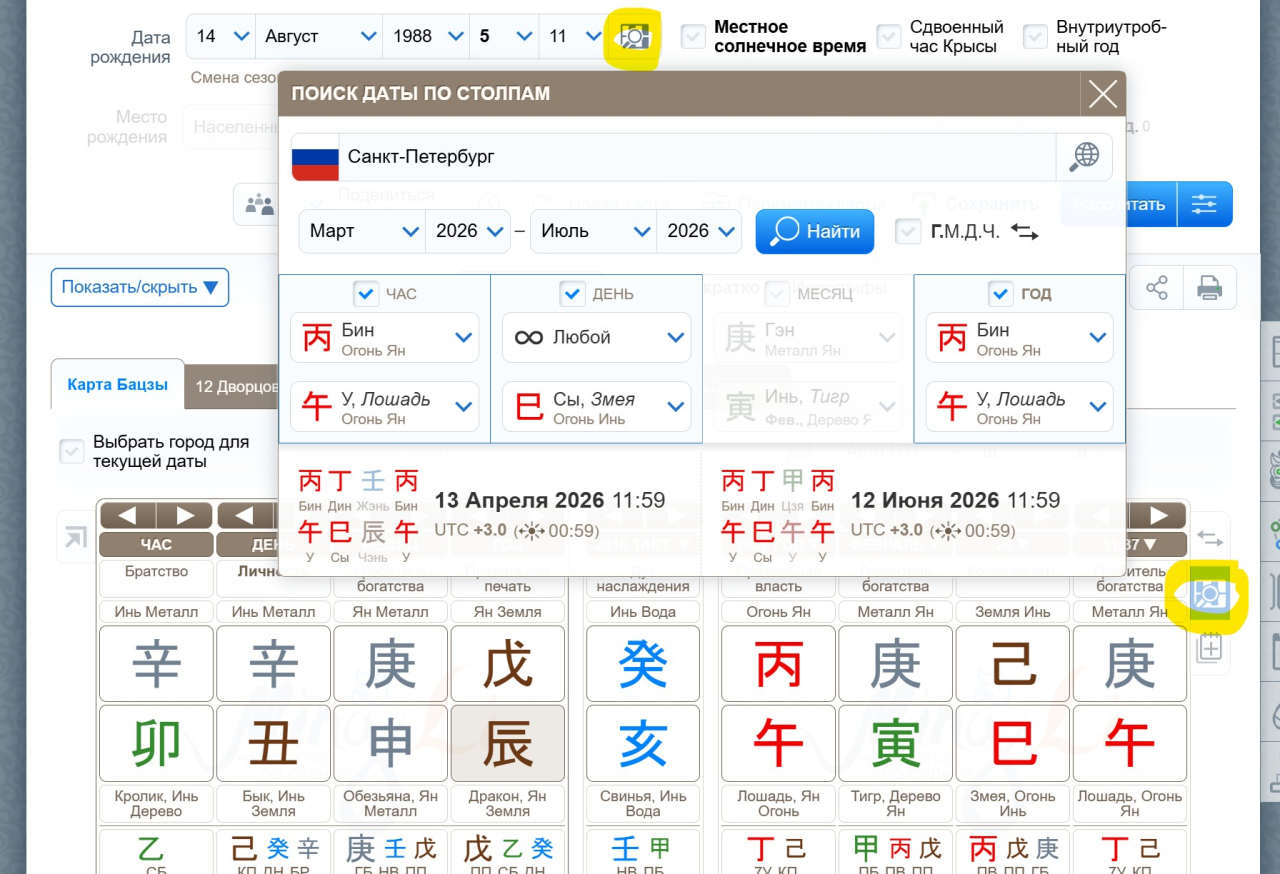Open the day stem Любой dropdown
Image resolution: width=1280 pixels, height=874 pixels.
596,338
